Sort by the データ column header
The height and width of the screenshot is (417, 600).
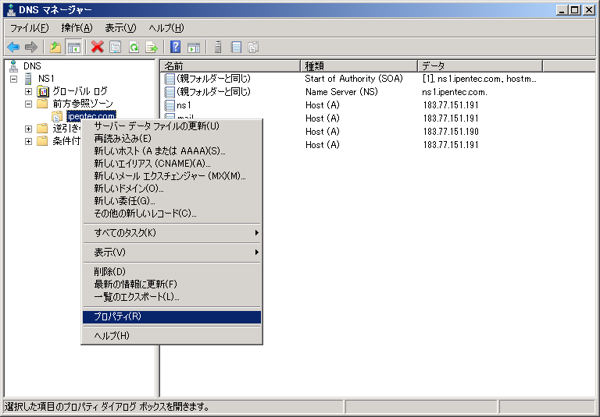pos(480,66)
